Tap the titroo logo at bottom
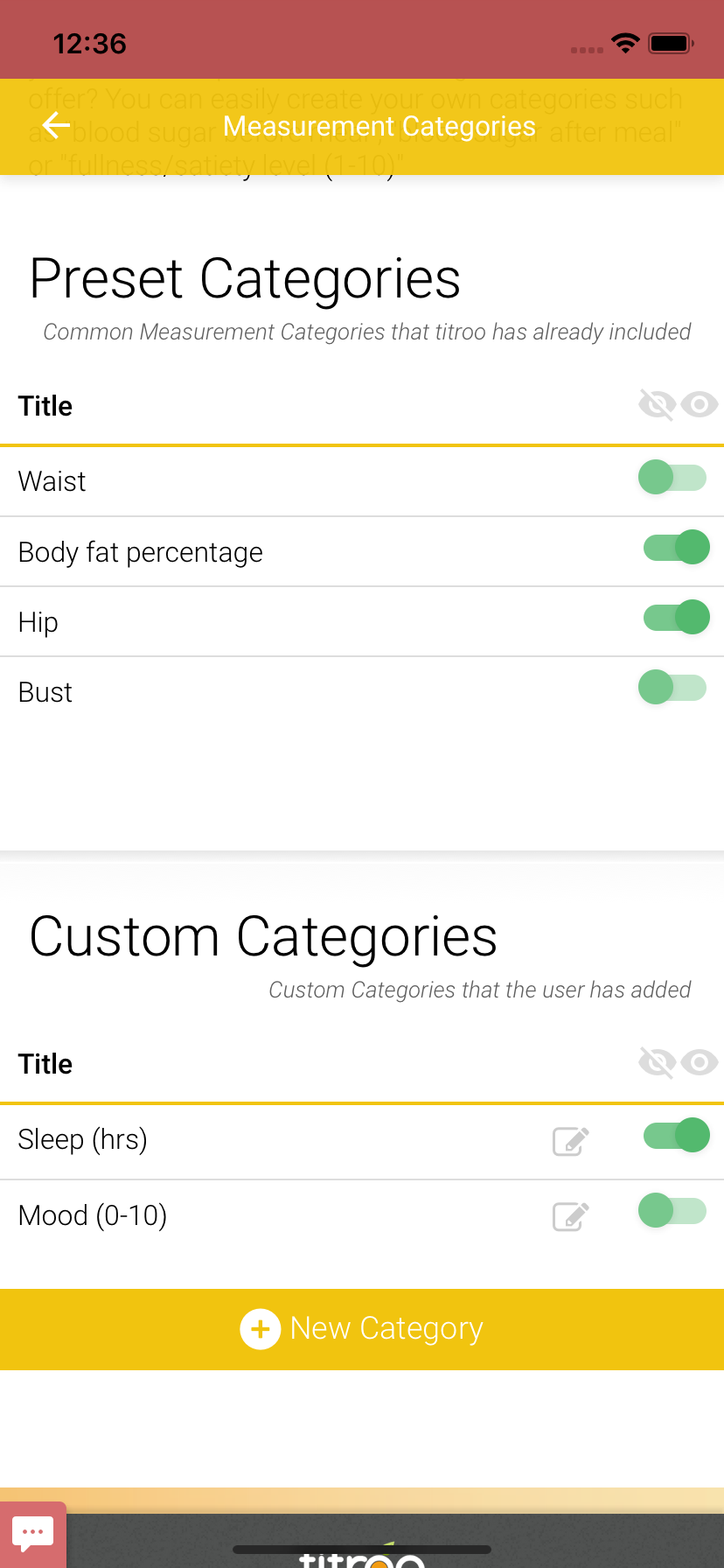This screenshot has width=724, height=1568. [x=361, y=1557]
